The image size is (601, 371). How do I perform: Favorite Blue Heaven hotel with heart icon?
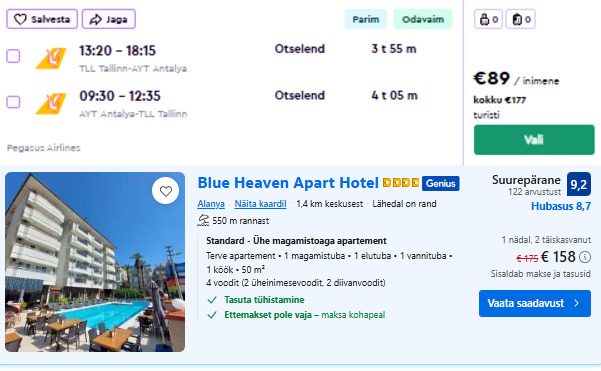[x=166, y=191]
